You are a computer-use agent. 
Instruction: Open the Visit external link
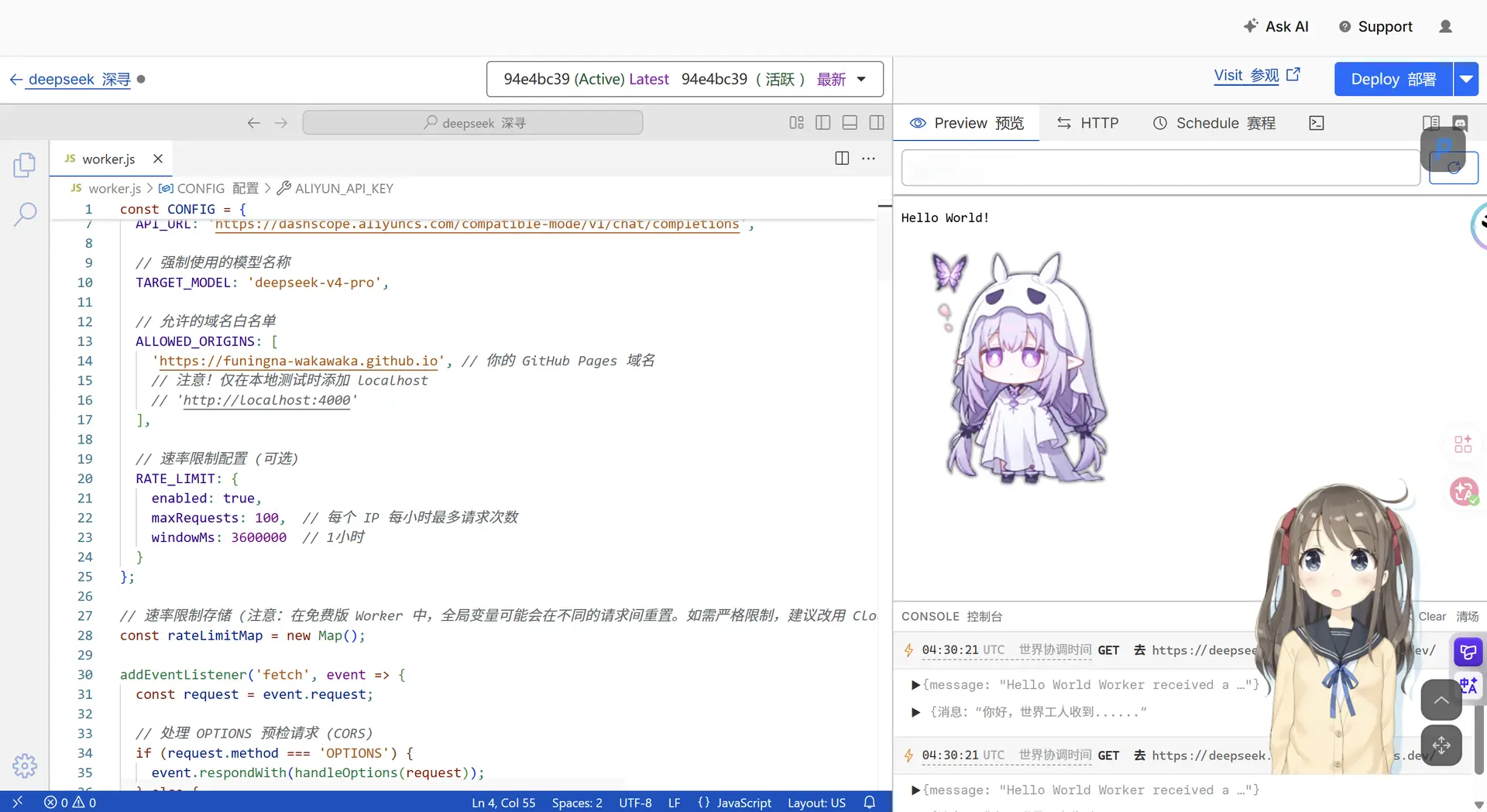point(1256,76)
